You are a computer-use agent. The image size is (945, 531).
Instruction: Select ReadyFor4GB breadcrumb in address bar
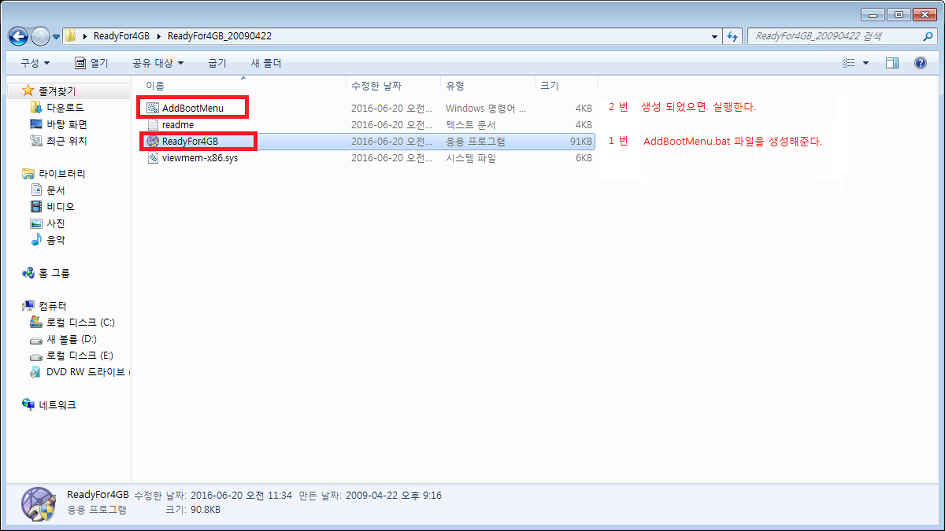pyautogui.click(x=121, y=36)
